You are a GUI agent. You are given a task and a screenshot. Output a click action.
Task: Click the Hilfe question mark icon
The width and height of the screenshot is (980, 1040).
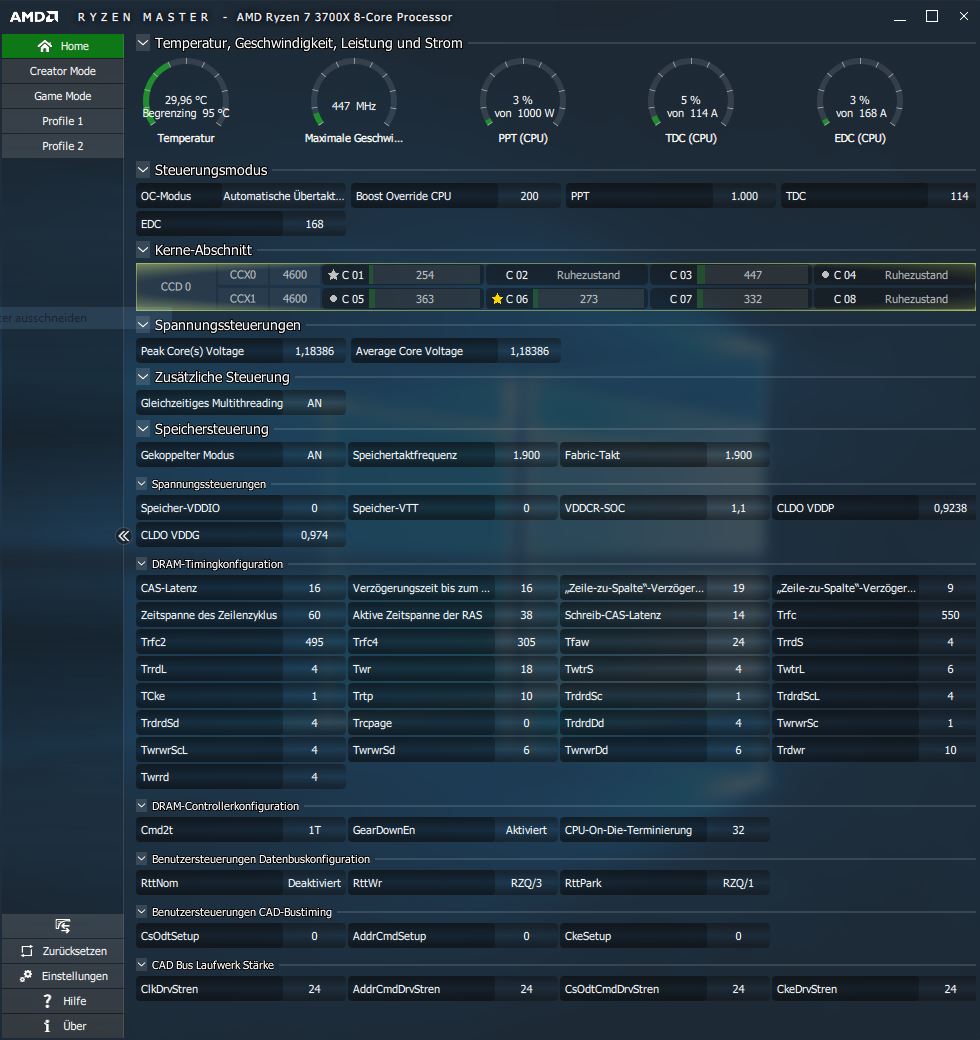click(x=47, y=1001)
